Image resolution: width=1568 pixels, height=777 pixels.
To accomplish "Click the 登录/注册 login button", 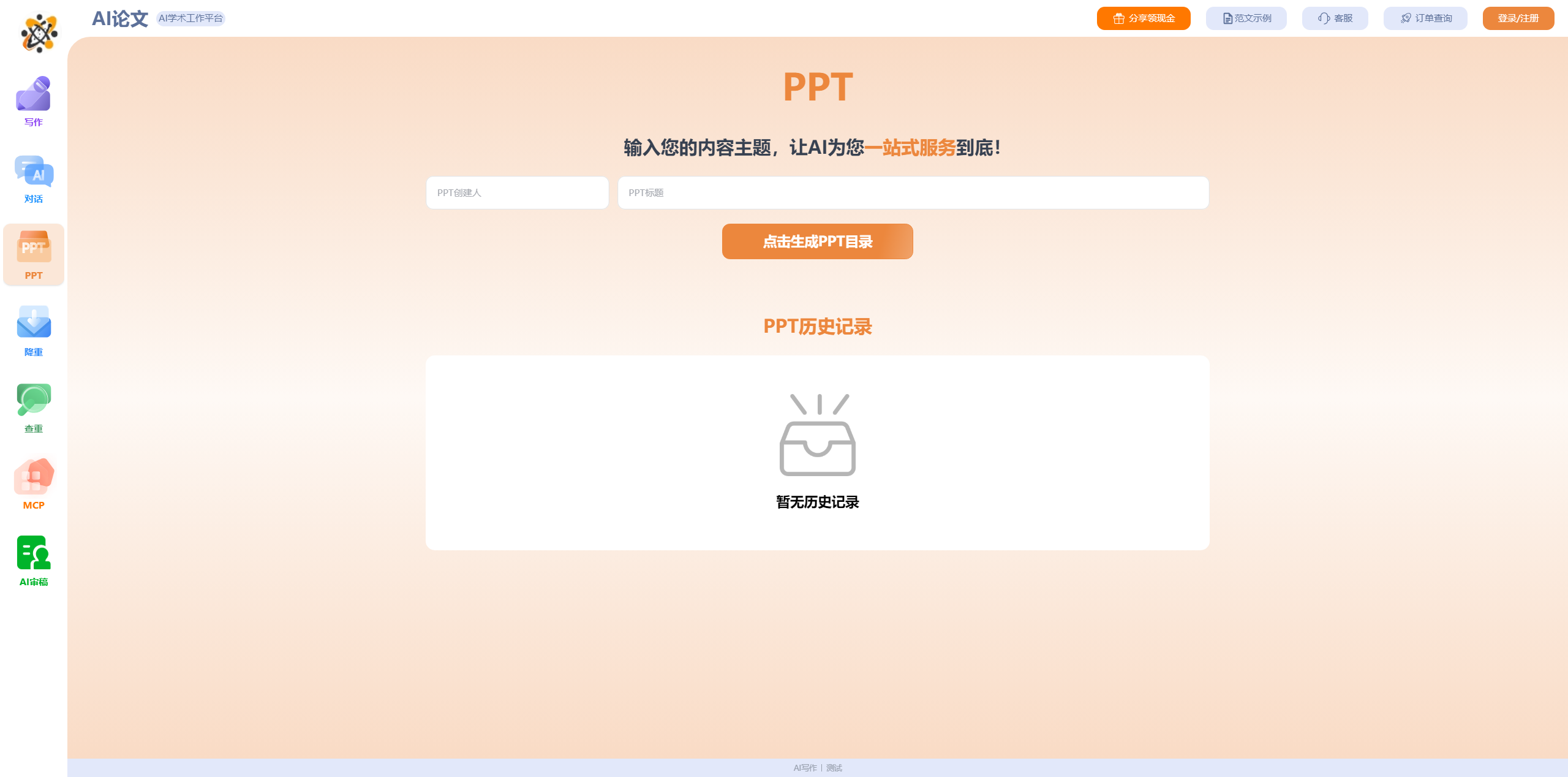I will (1518, 18).
